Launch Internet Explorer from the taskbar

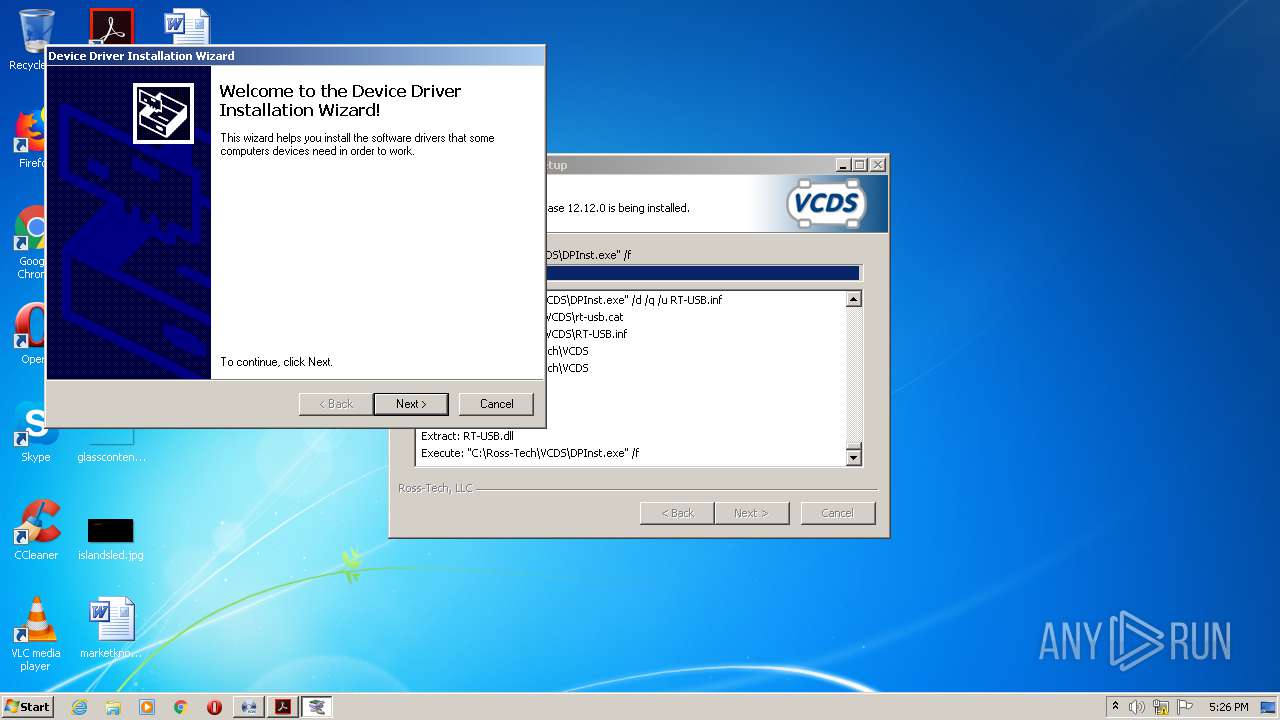point(79,707)
